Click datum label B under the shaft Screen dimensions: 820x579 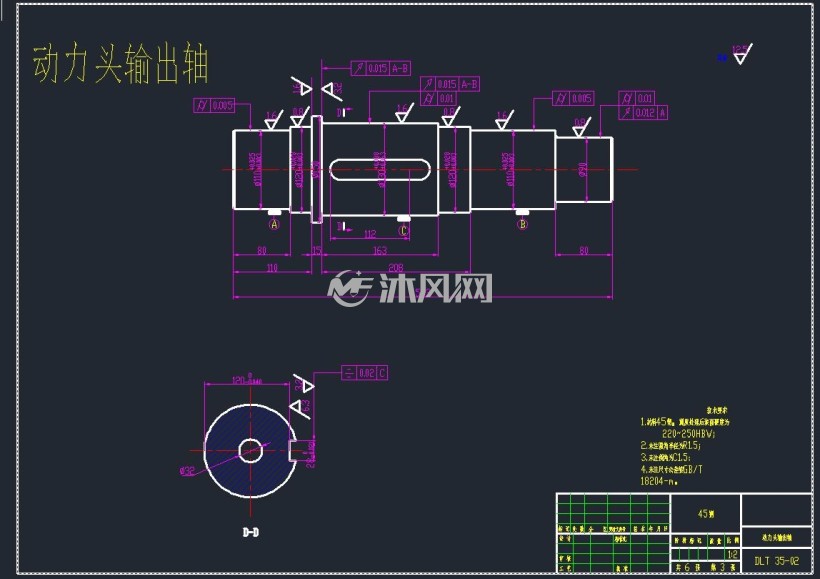coord(522,224)
